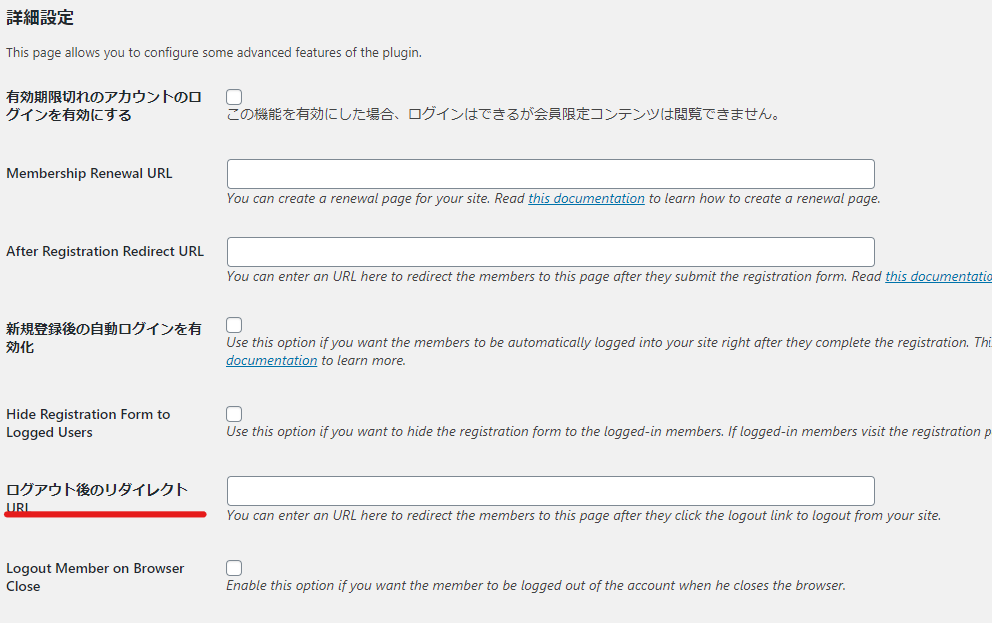The image size is (992, 623).
Task: Enable expired account login checkbox
Action: (234, 97)
